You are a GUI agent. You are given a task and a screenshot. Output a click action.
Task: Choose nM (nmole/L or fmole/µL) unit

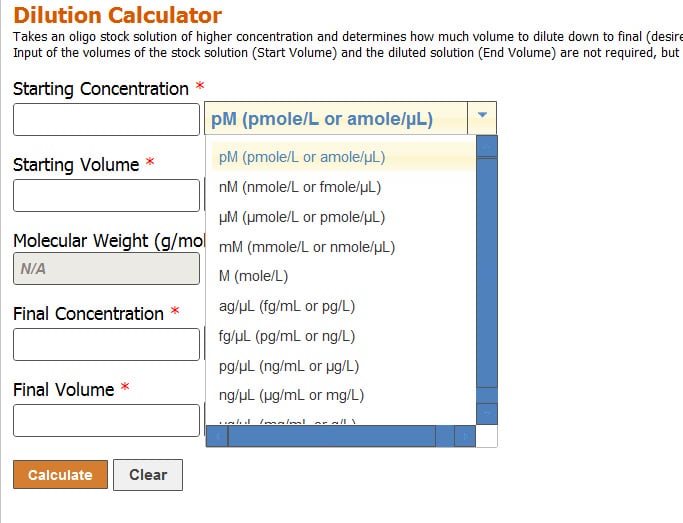300,187
